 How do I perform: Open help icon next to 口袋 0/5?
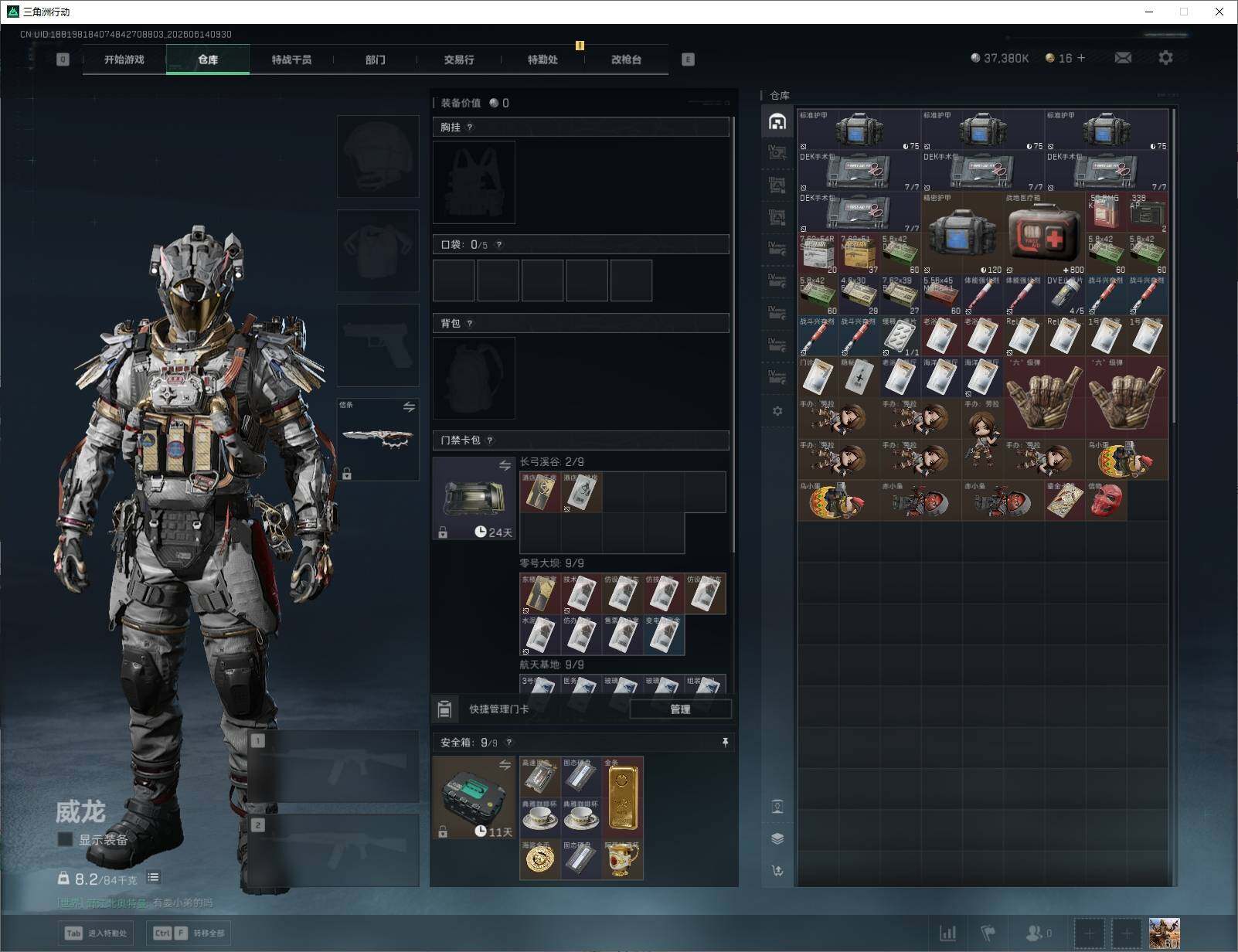coord(499,245)
